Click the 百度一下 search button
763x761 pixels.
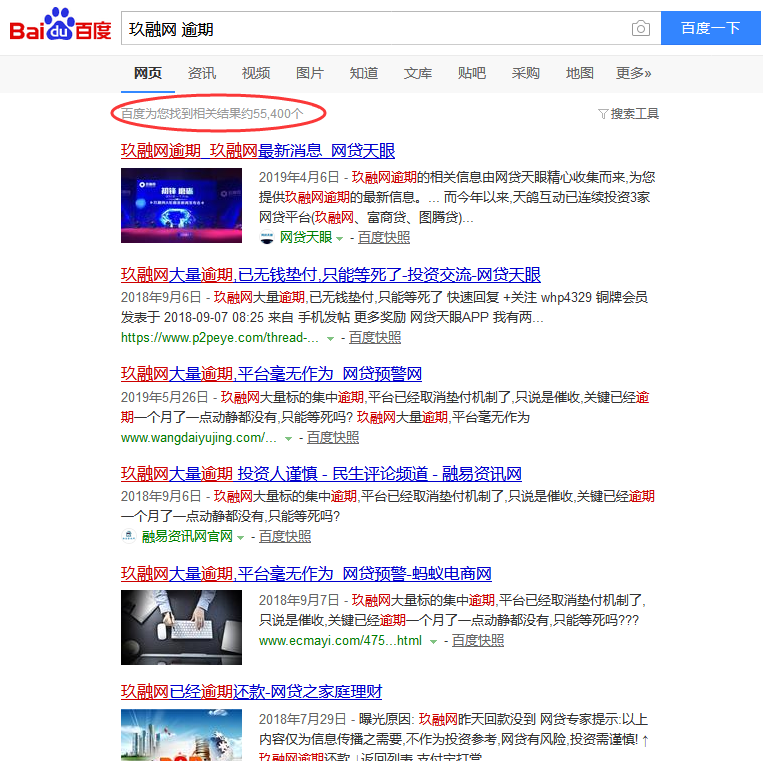[710, 28]
